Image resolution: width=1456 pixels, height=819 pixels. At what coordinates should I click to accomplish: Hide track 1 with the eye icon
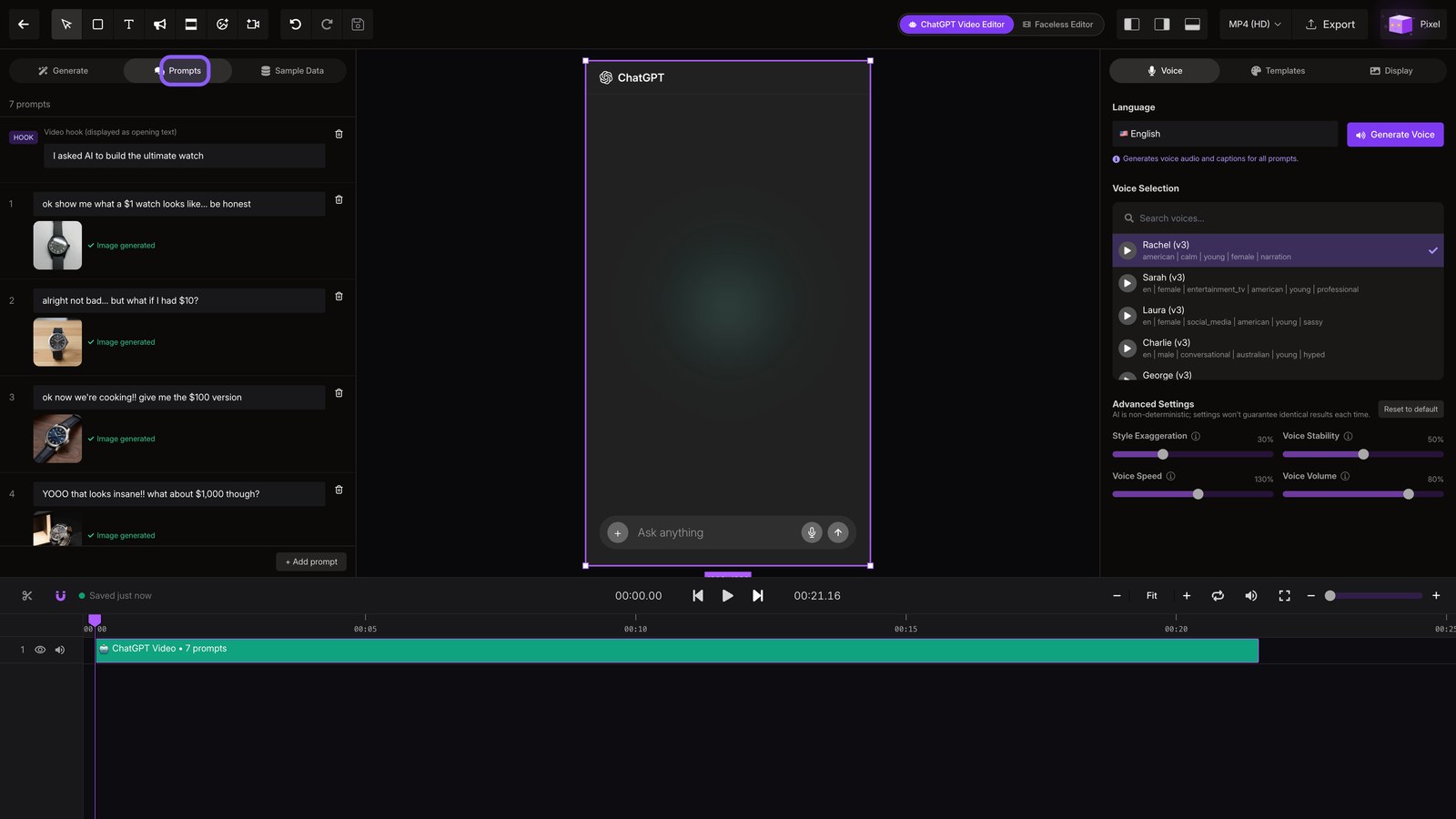pos(40,650)
